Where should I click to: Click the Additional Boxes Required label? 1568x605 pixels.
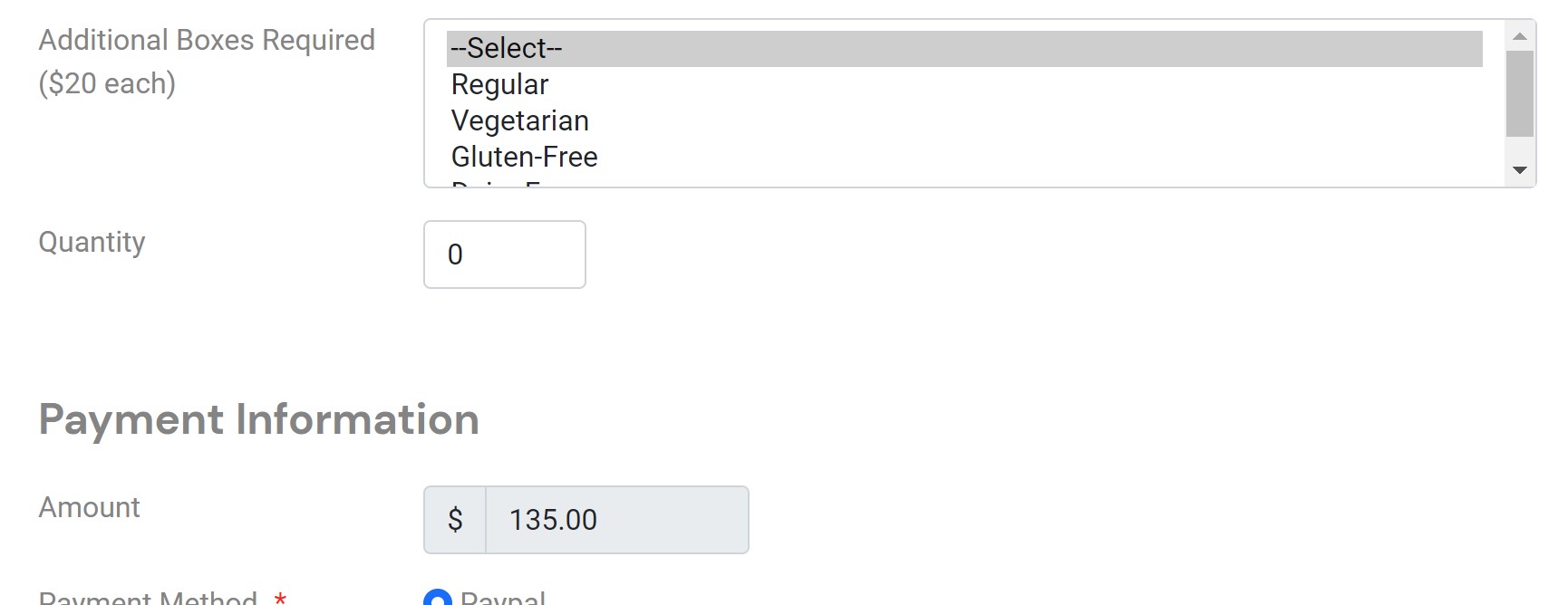click(207, 40)
